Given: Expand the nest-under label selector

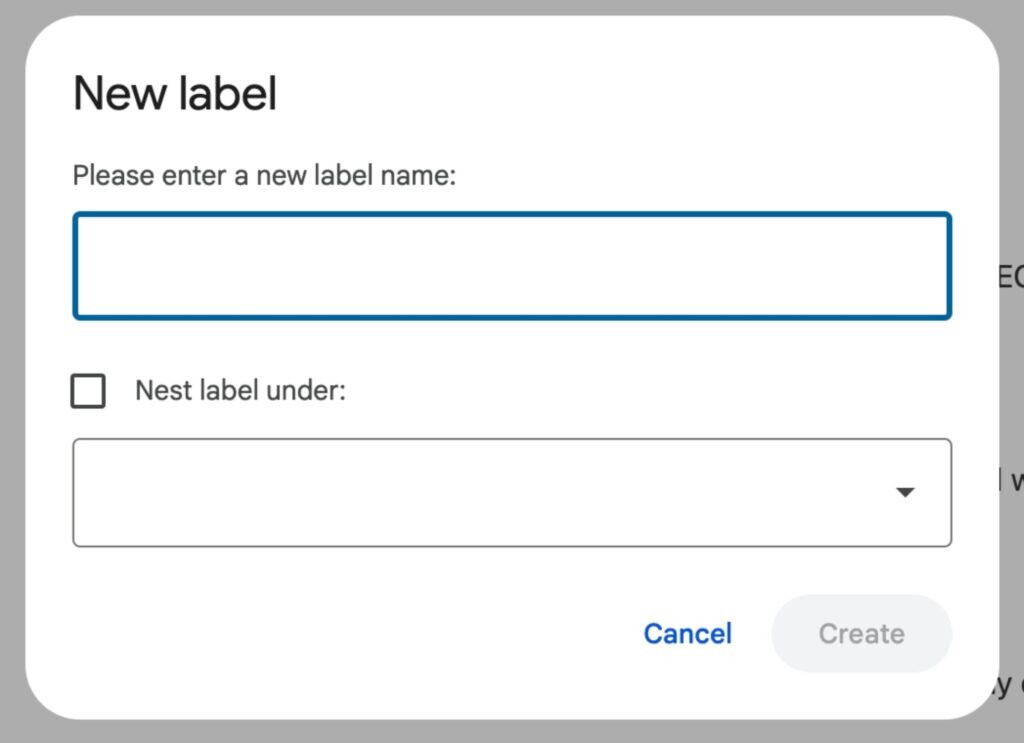Looking at the screenshot, I should 511,493.
